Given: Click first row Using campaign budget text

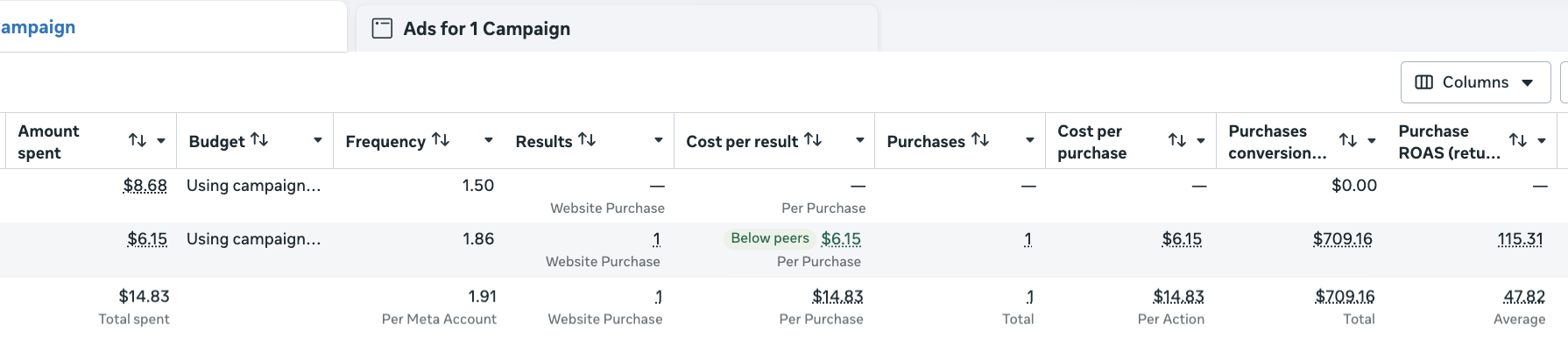Looking at the screenshot, I should tap(253, 186).
